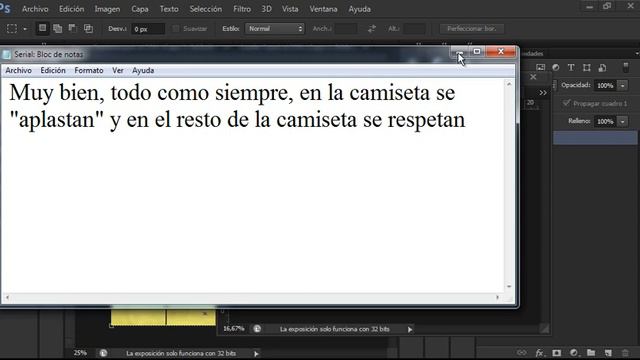
Task: Minimize the Notepad window
Action: coord(459,52)
